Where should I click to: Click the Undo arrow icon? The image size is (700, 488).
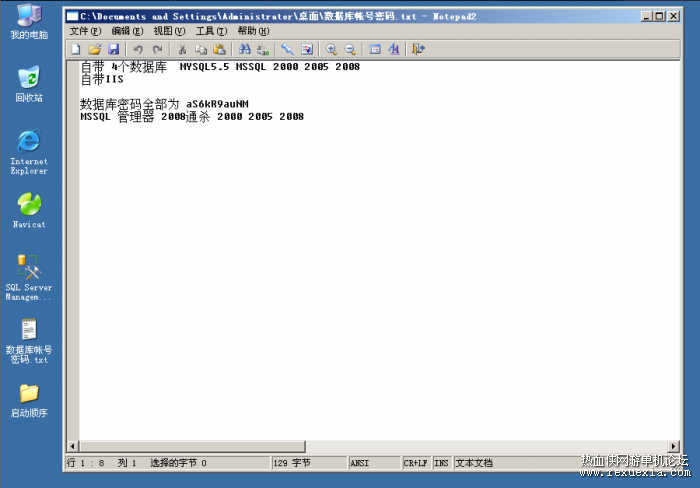[138, 49]
